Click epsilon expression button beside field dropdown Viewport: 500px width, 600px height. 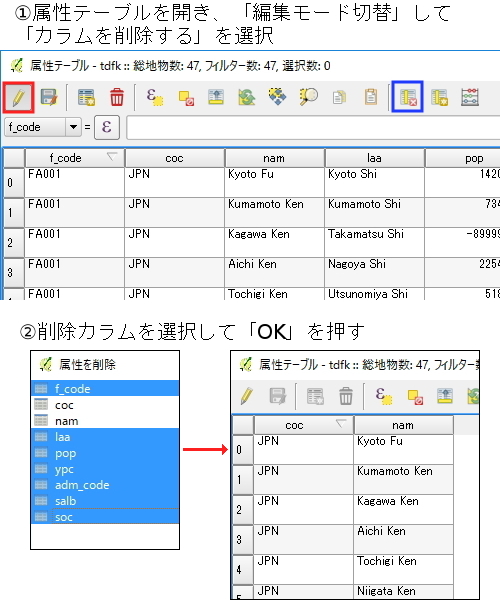pos(107,127)
